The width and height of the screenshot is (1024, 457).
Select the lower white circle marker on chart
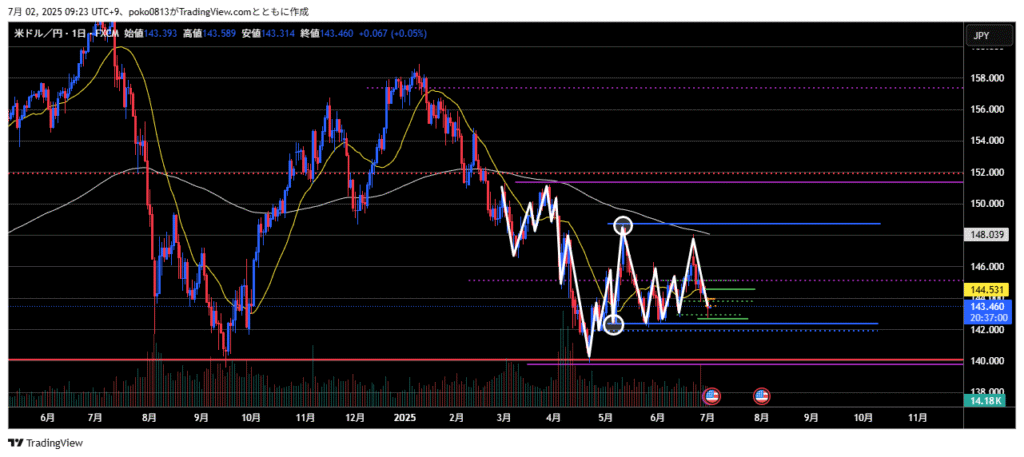click(614, 323)
